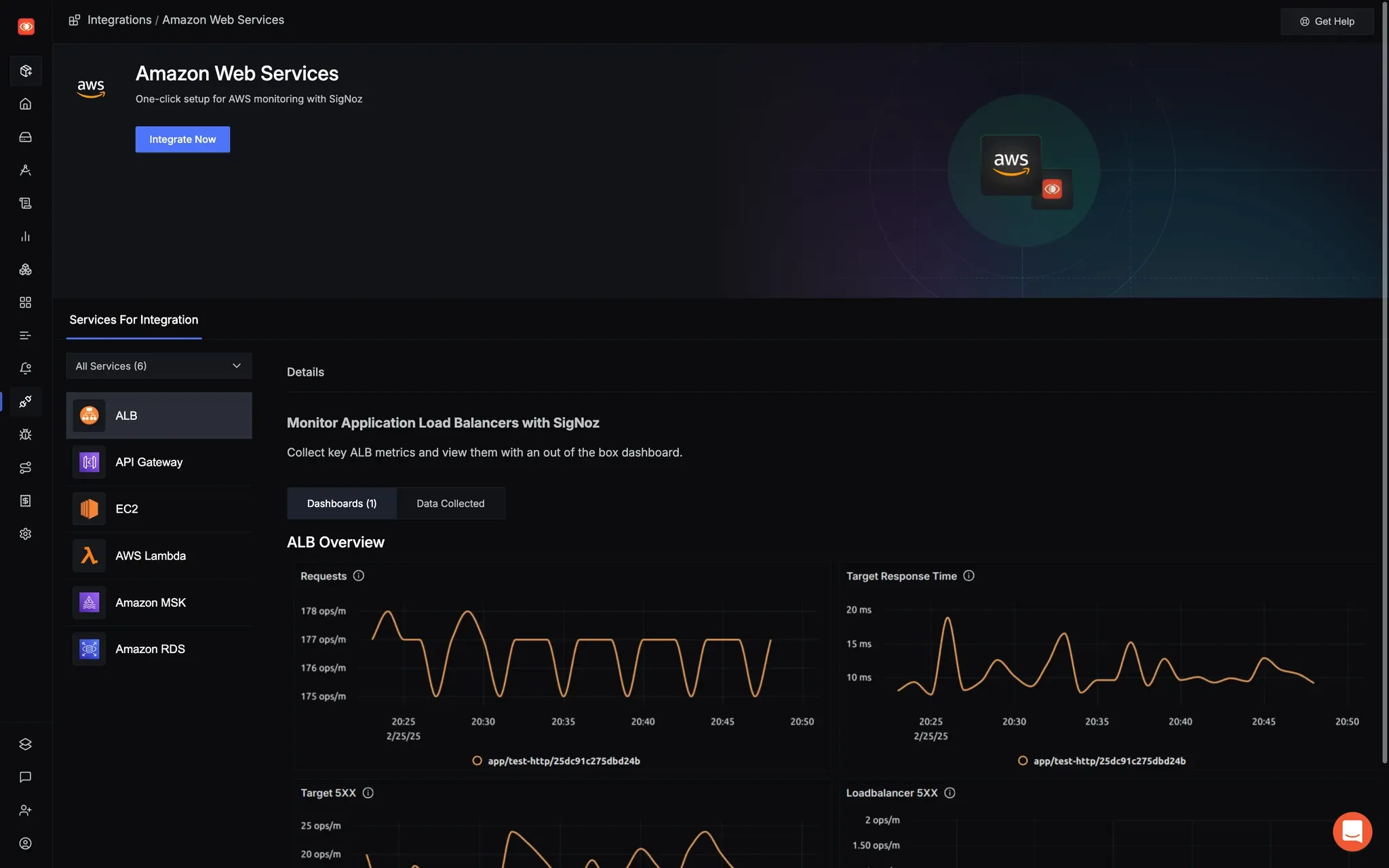Open the invite user icon in sidebar
The height and width of the screenshot is (868, 1389).
click(x=26, y=810)
